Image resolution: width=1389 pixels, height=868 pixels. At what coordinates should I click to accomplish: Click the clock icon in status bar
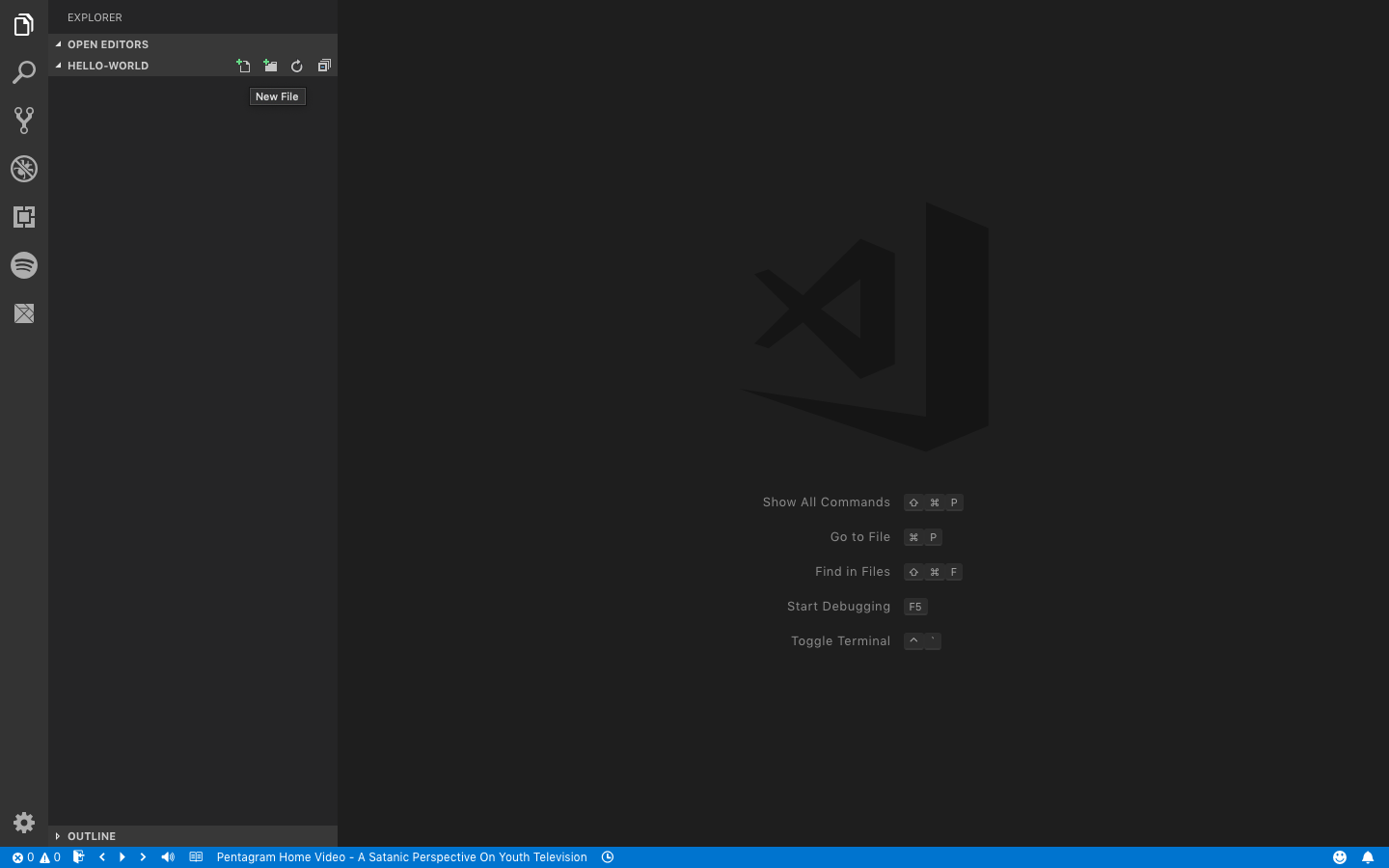click(608, 856)
